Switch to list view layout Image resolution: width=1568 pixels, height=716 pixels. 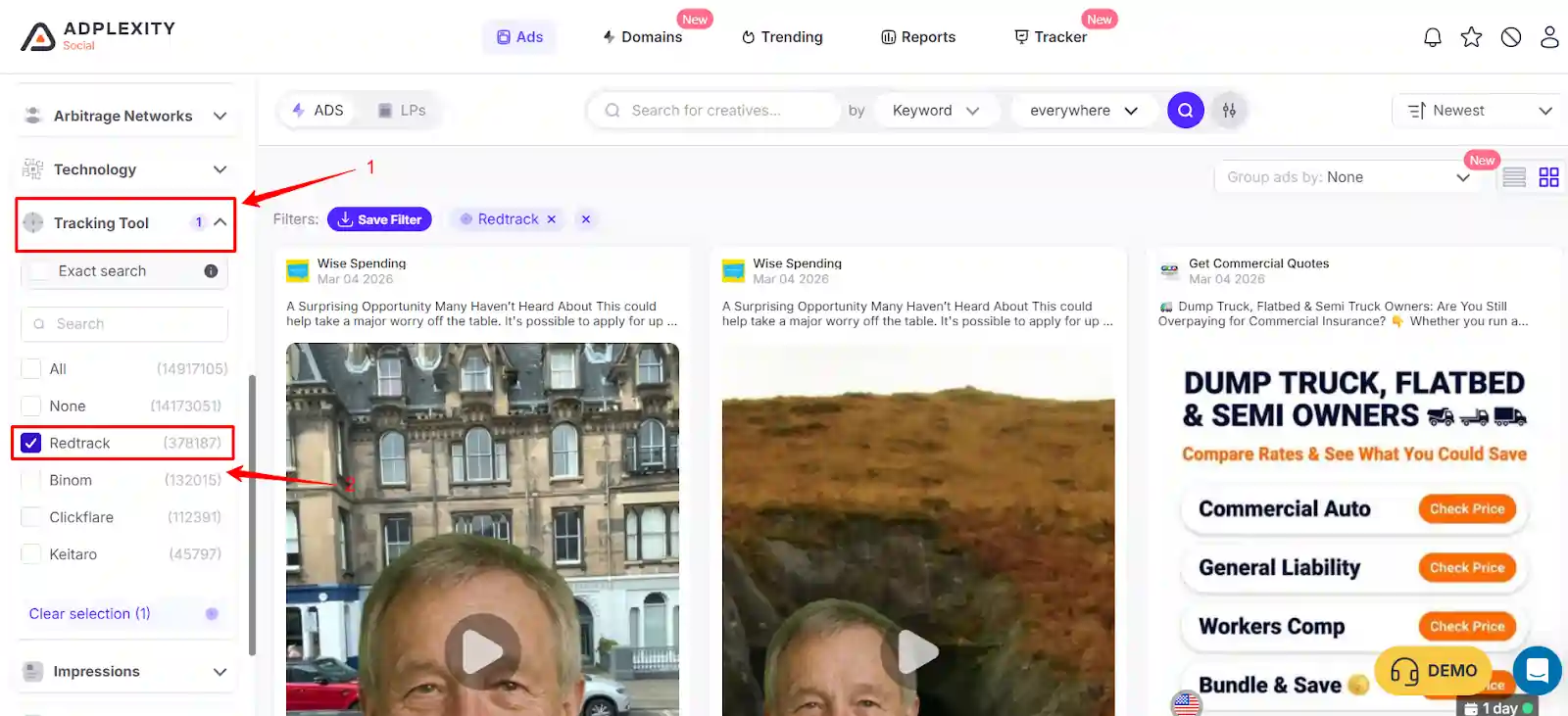(1514, 177)
